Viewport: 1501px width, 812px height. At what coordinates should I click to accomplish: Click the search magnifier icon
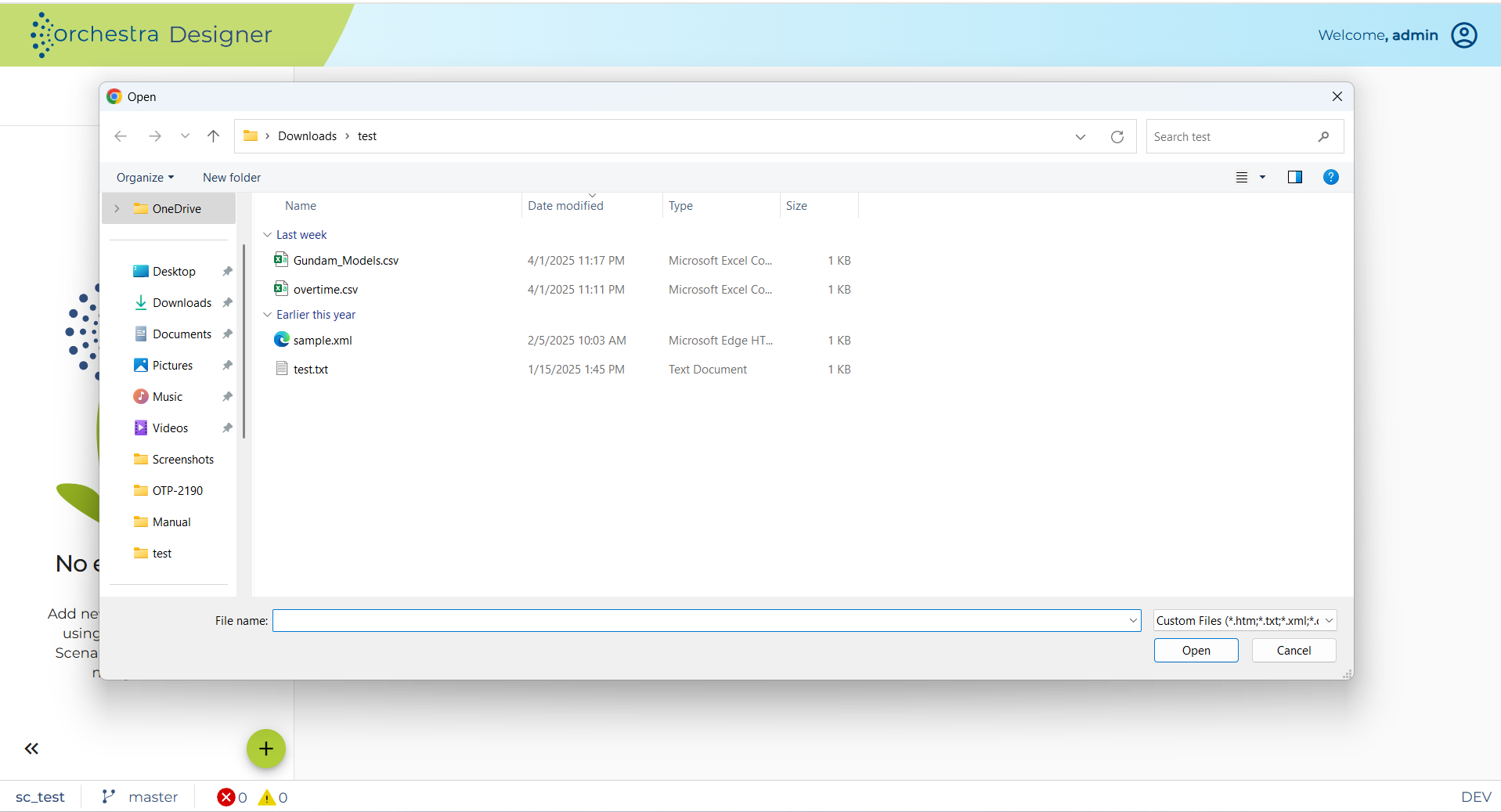(1323, 136)
